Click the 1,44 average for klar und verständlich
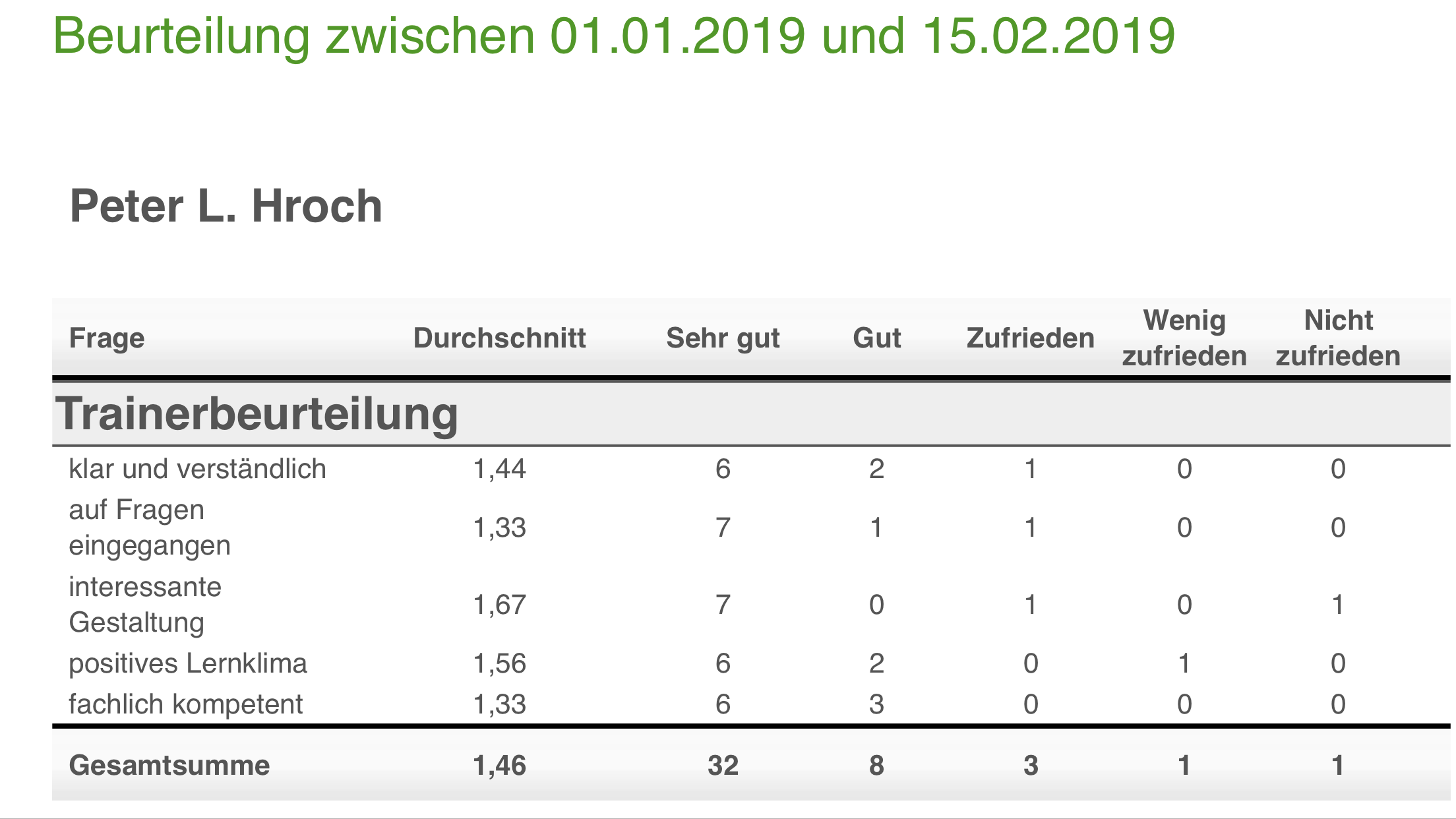Image resolution: width=1456 pixels, height=819 pixels. (499, 469)
